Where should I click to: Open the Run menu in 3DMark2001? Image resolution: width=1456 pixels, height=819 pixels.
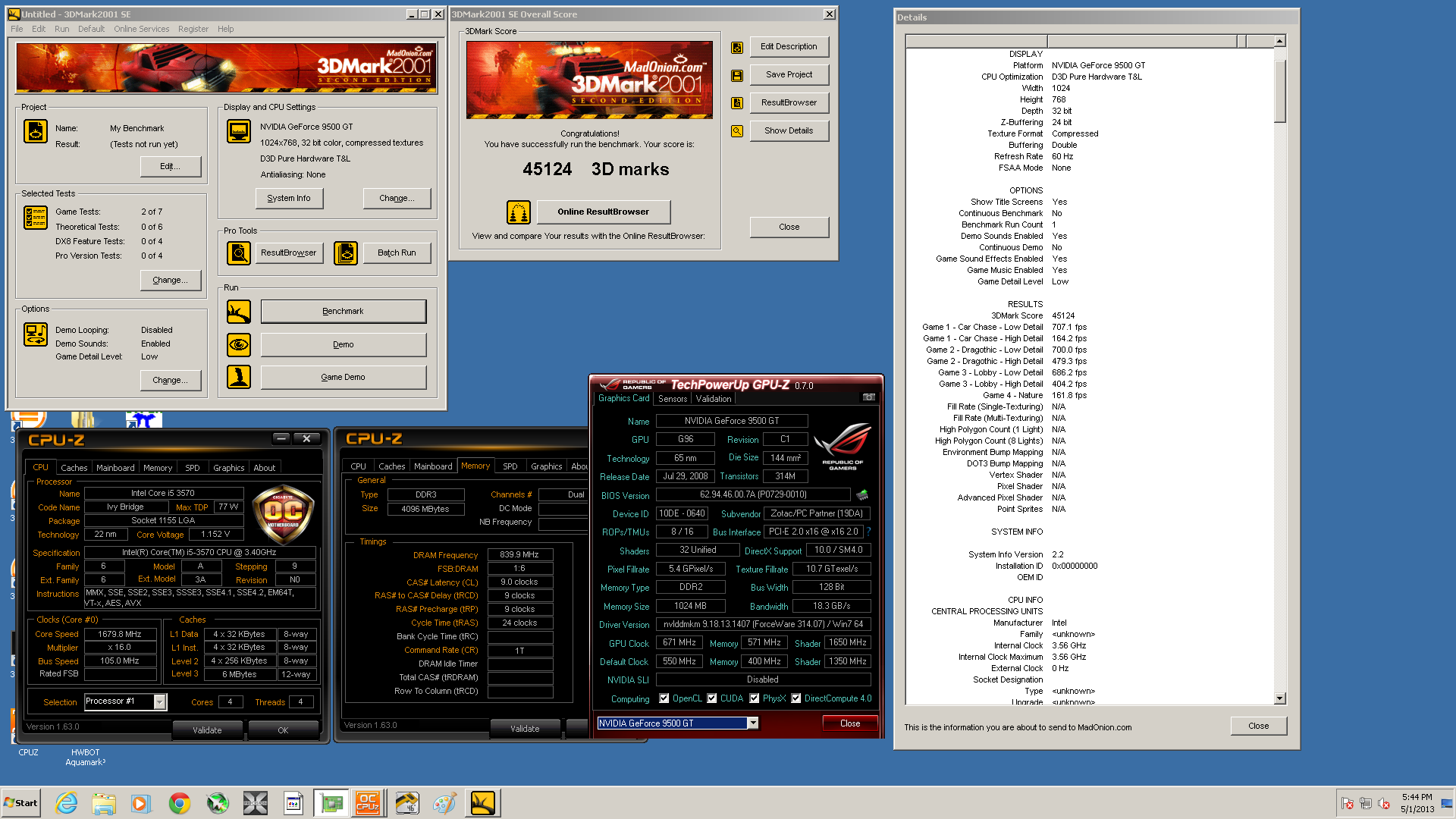point(62,29)
